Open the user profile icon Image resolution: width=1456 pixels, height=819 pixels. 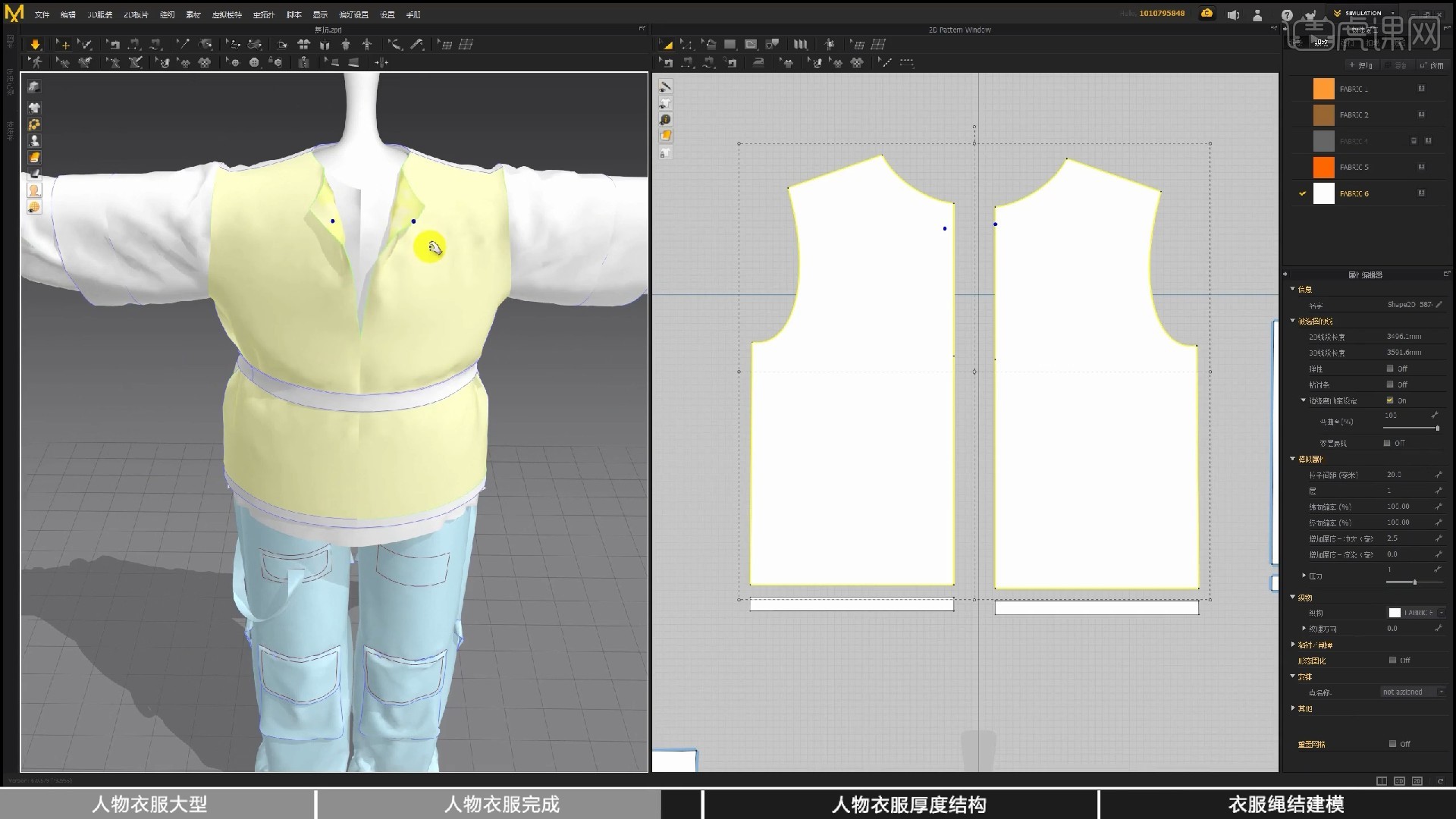tap(1258, 14)
